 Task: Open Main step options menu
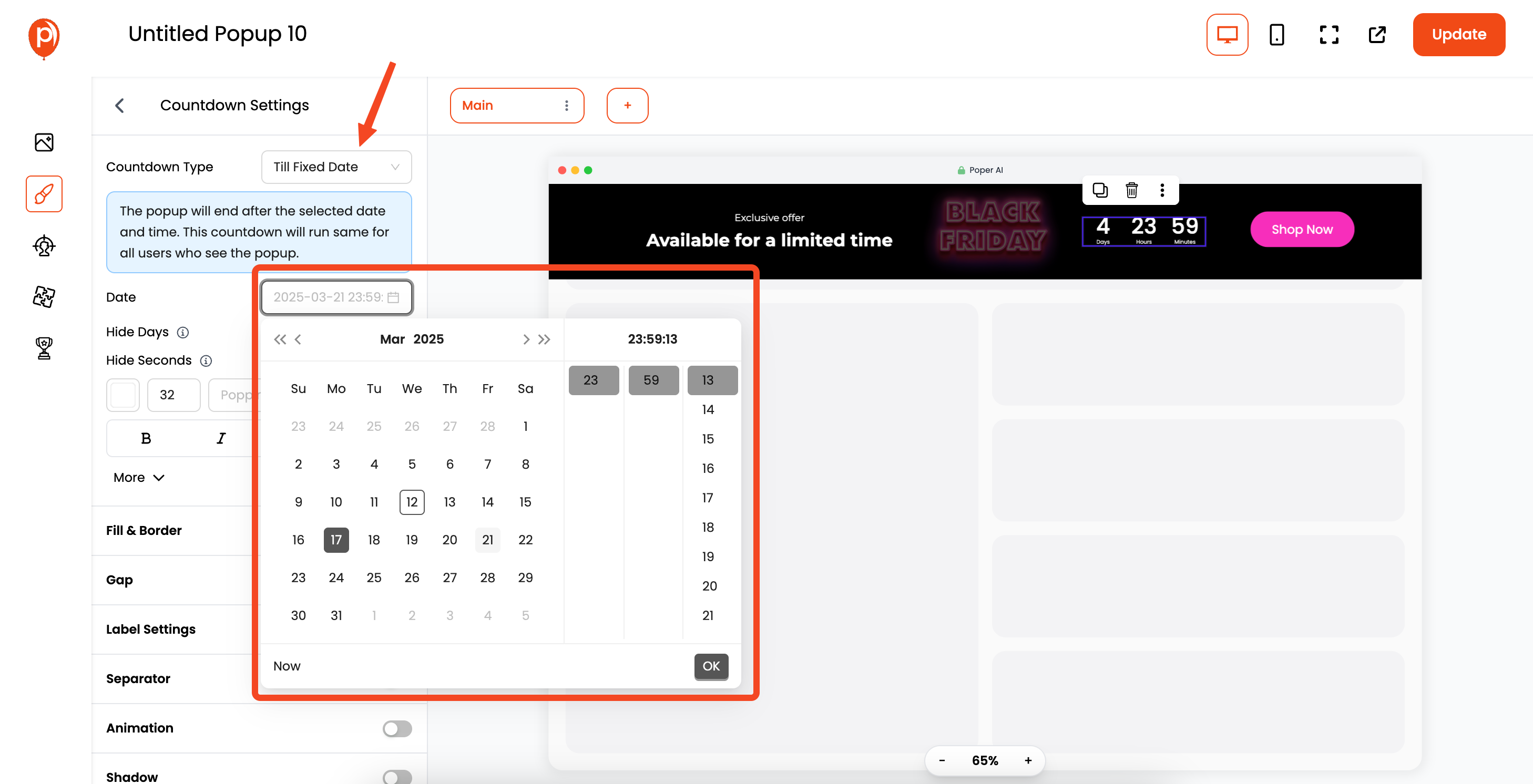click(x=566, y=105)
